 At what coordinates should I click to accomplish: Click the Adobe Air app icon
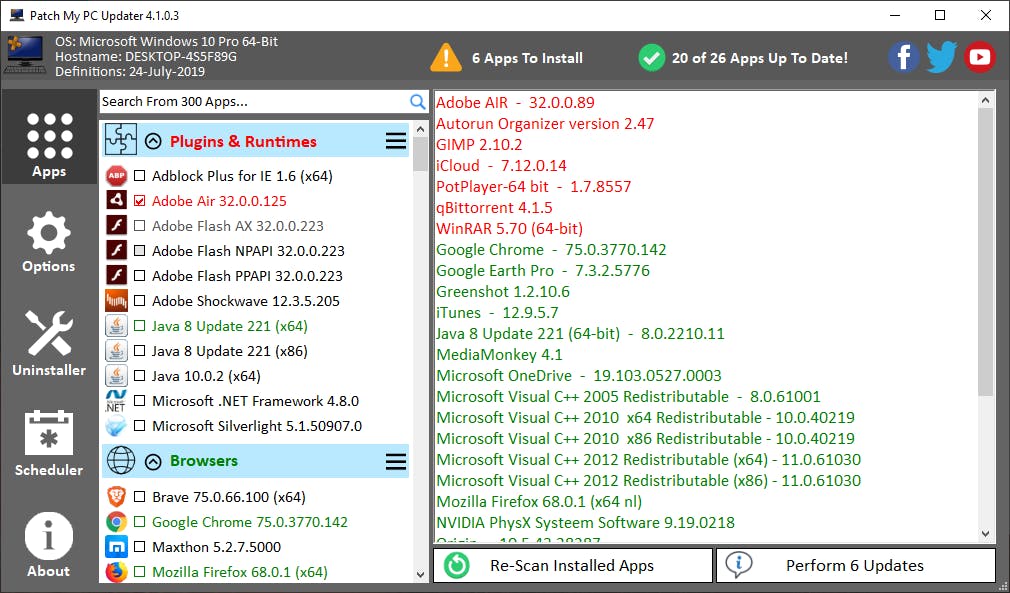117,201
